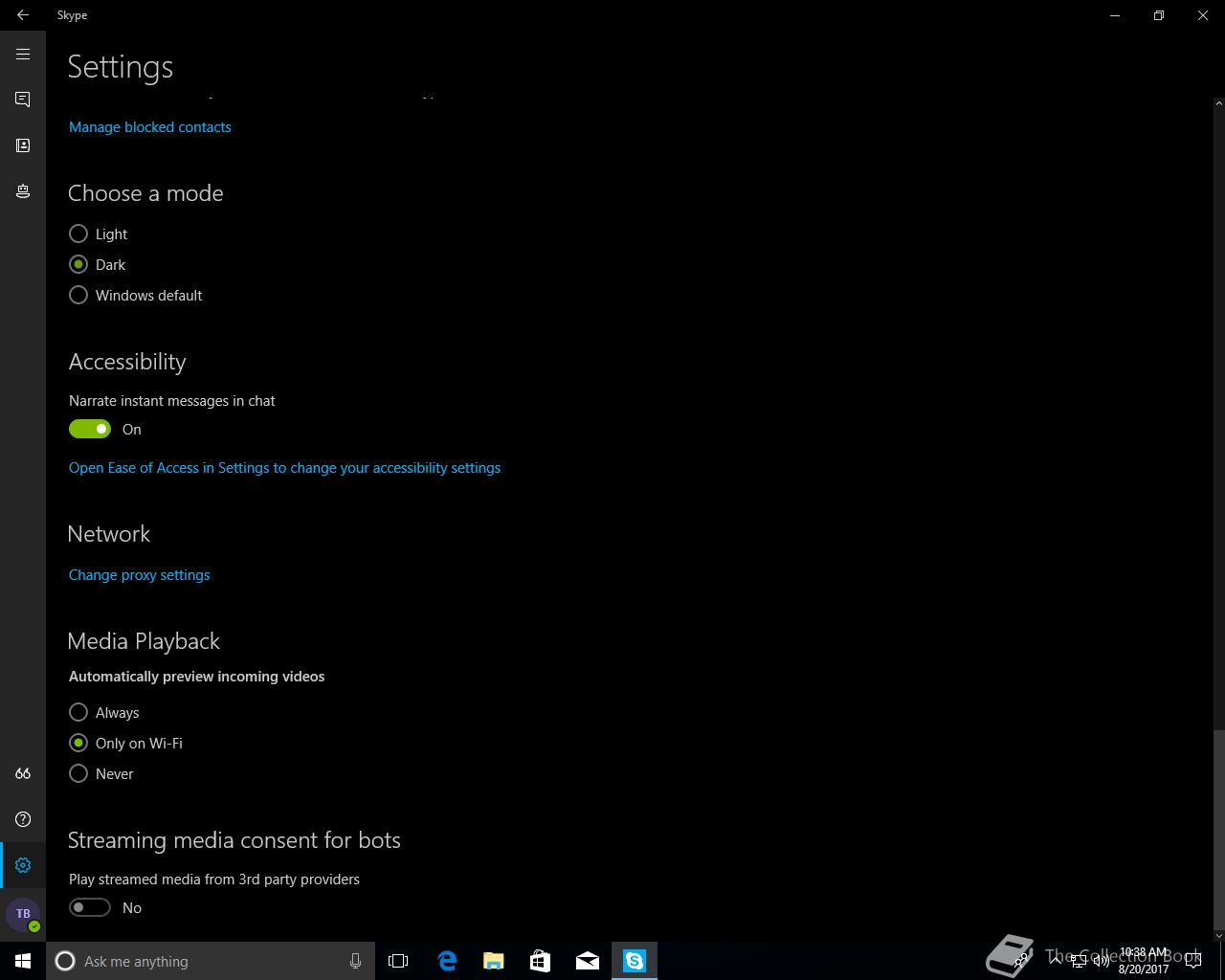1225x980 pixels.
Task: Select Always preview incoming videos
Action: point(104,713)
